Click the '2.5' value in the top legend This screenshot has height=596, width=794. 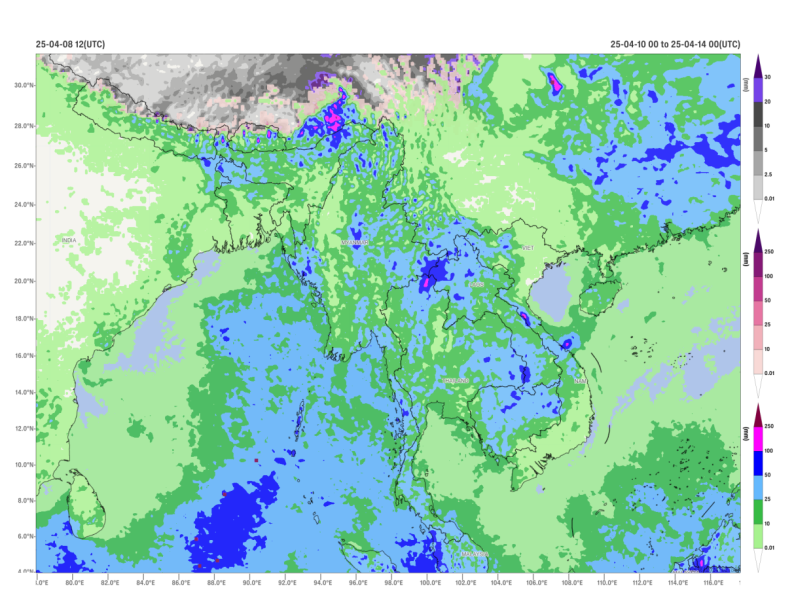768,174
